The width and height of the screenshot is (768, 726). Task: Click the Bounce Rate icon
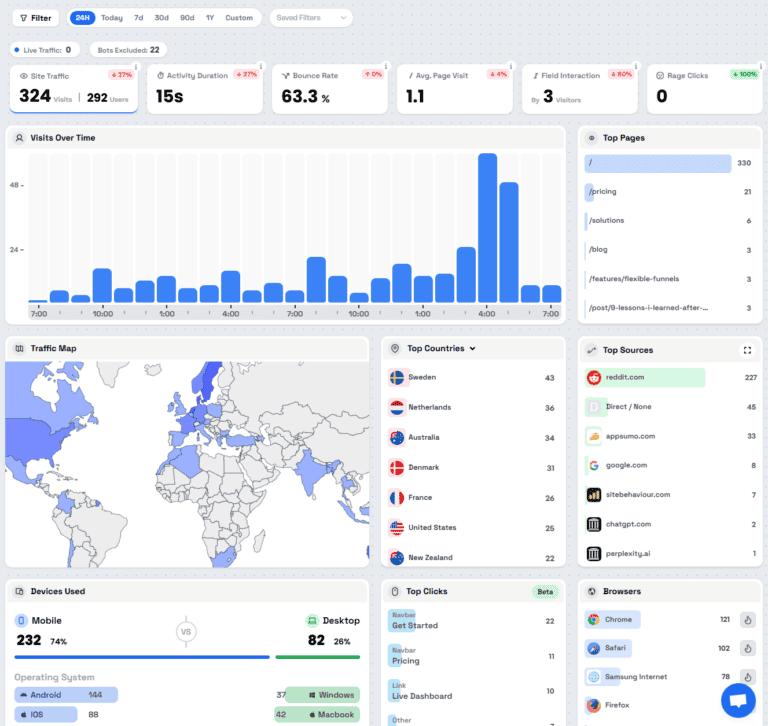pyautogui.click(x=286, y=75)
